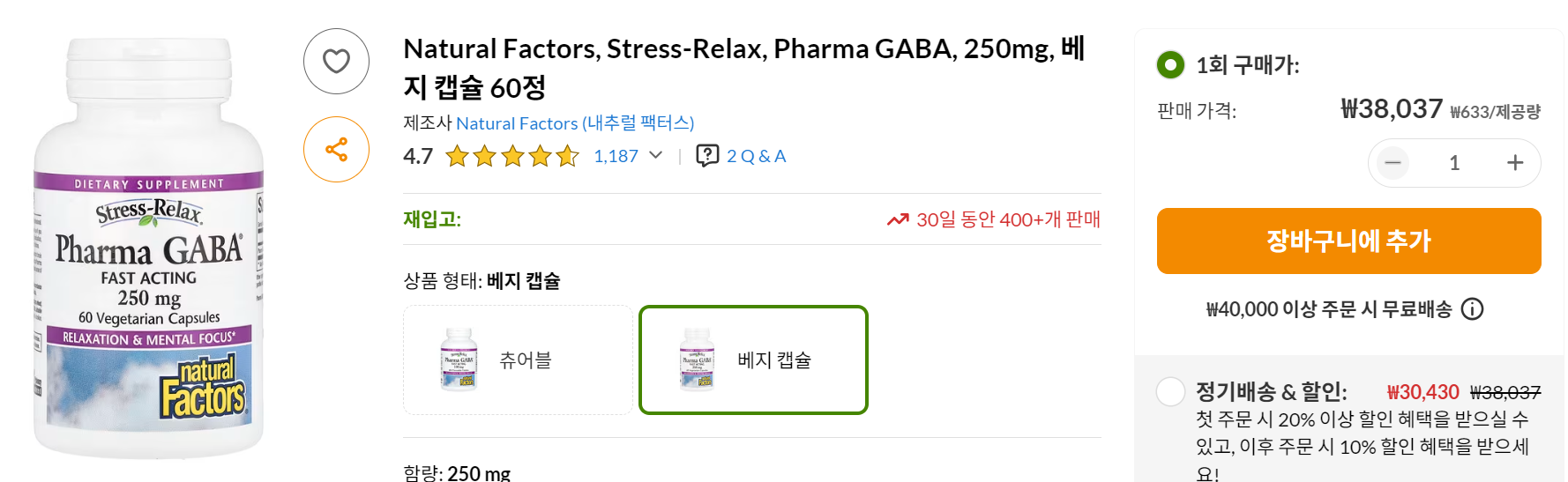Viewport: 1568px width, 482px height.
Task: Click the orange share icon
Action: tap(336, 150)
